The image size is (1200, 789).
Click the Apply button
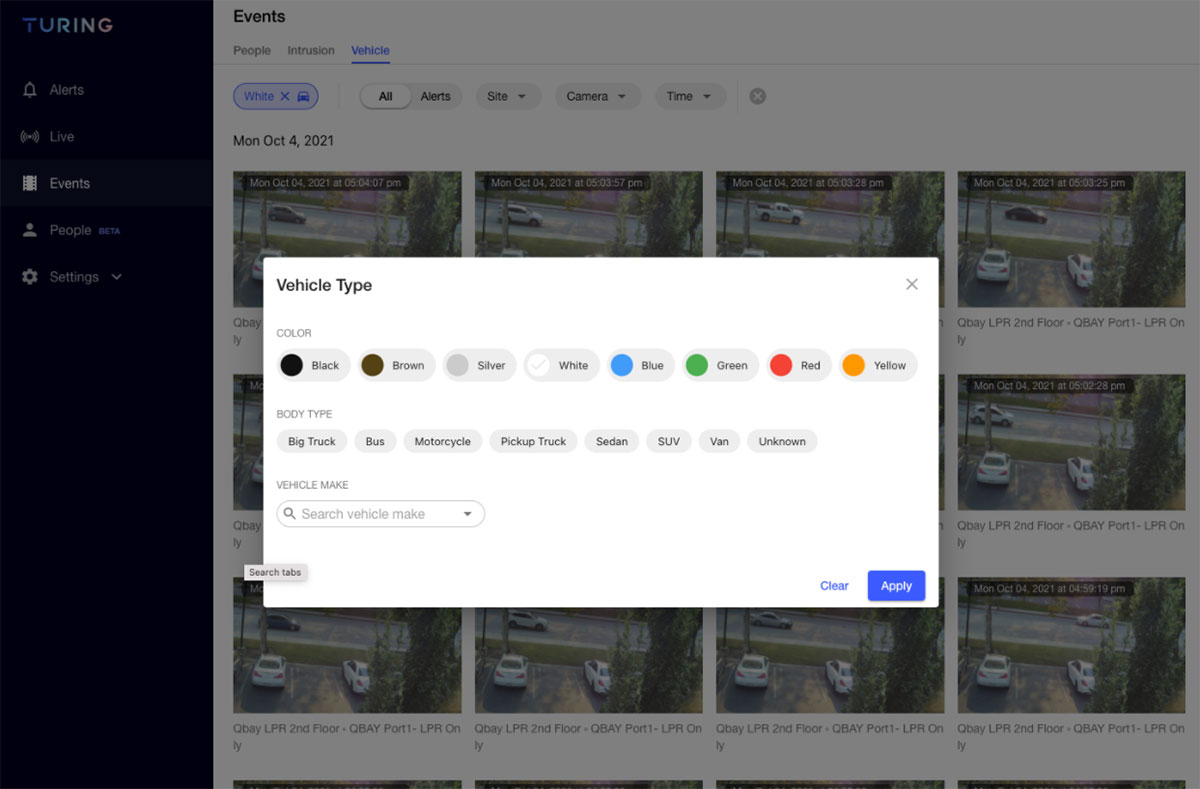pyautogui.click(x=896, y=586)
